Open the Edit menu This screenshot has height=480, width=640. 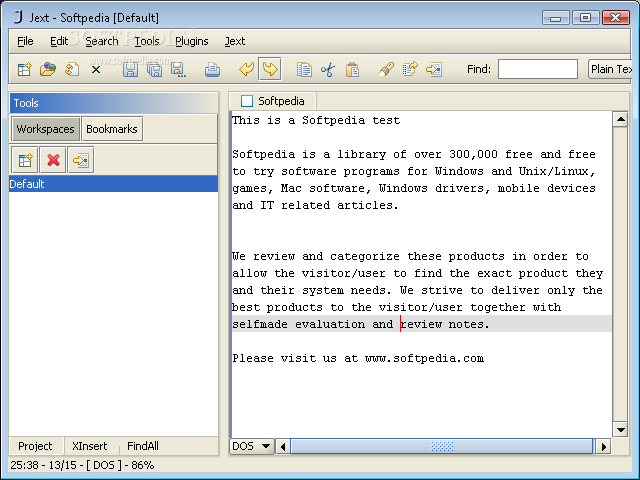(x=59, y=41)
